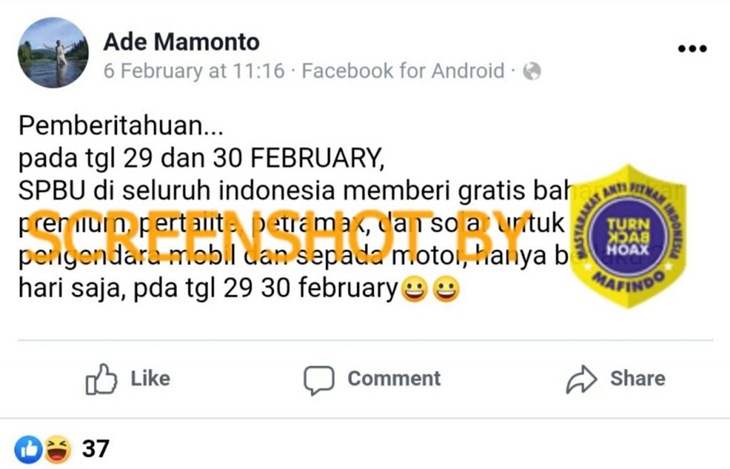The height and width of the screenshot is (469, 730).
Task: Click the speech bubble Comment icon
Action: coord(319,380)
